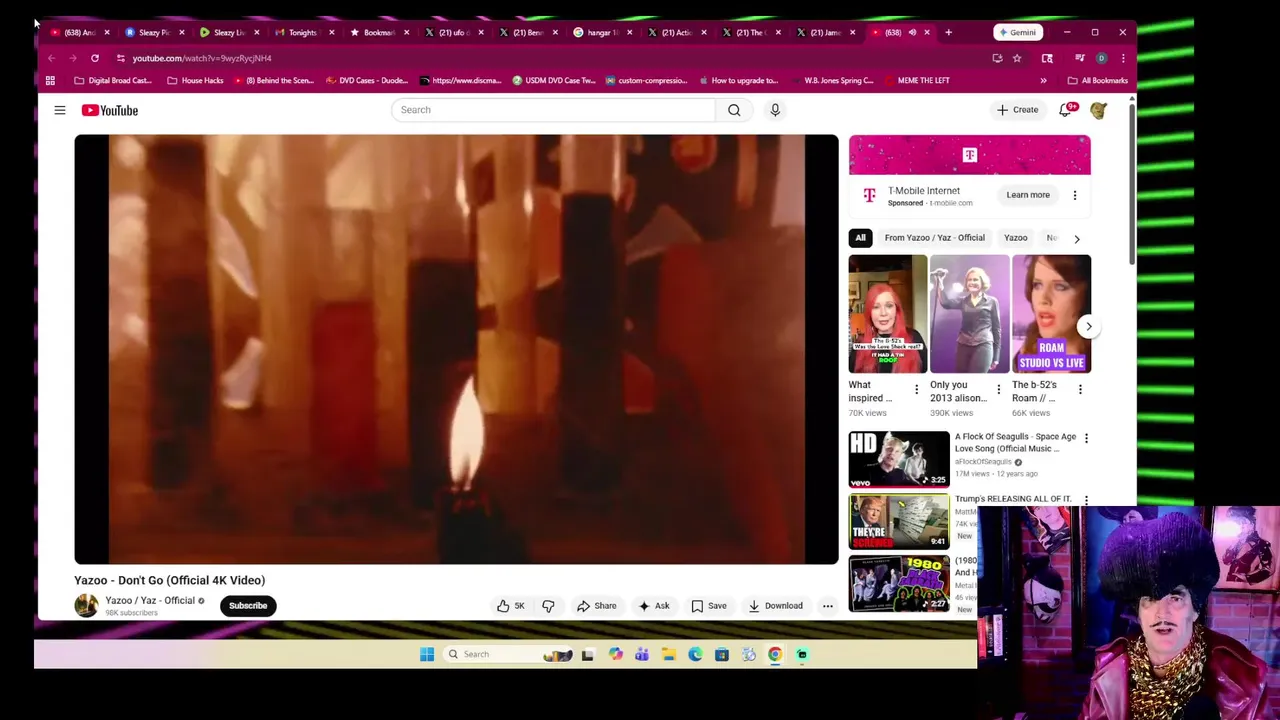Click the Yazoo Don't Go video player
The image size is (1280, 720).
[x=456, y=350]
